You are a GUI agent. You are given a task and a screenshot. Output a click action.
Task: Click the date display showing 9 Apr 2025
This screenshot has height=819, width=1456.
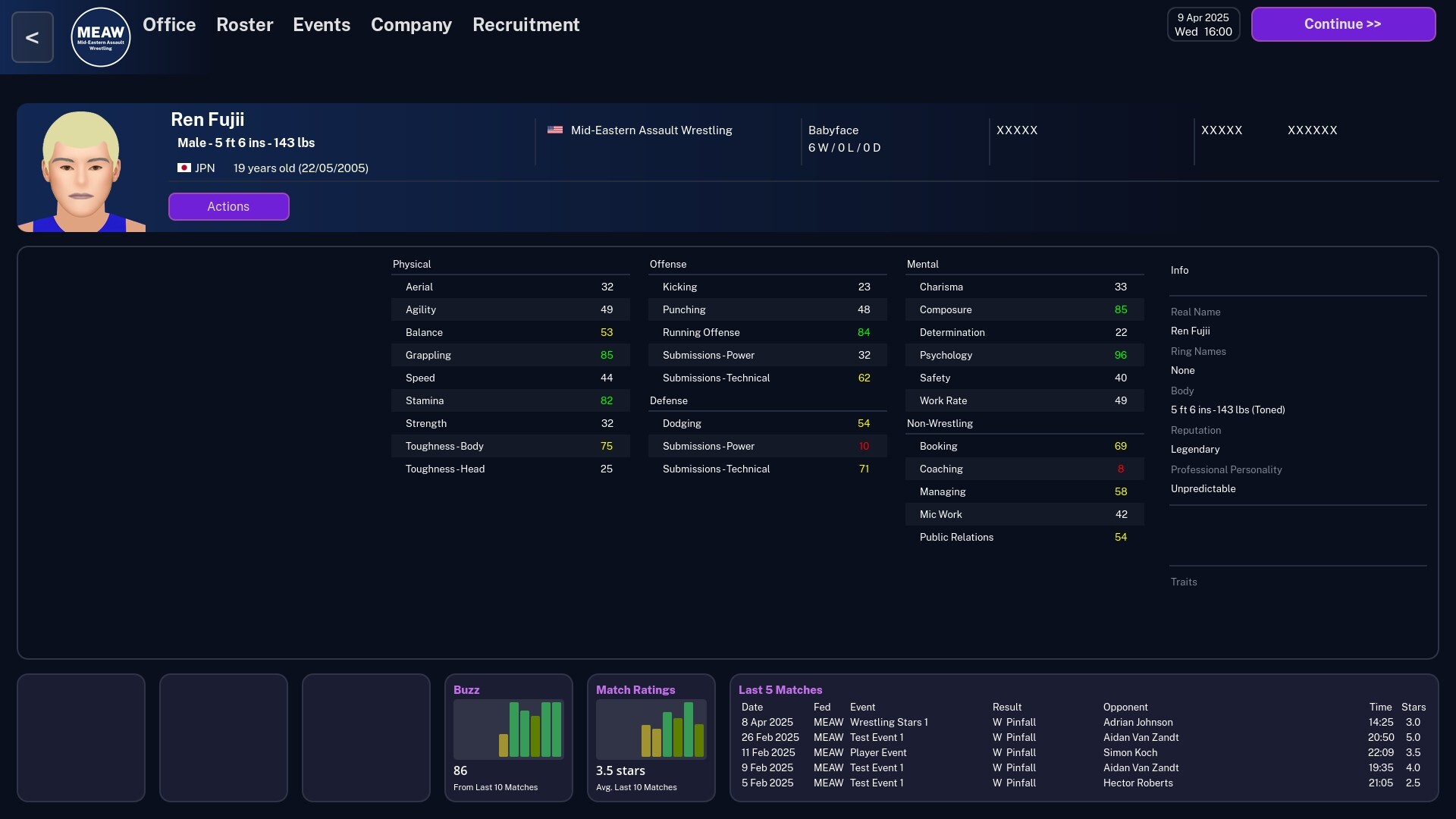1203,24
